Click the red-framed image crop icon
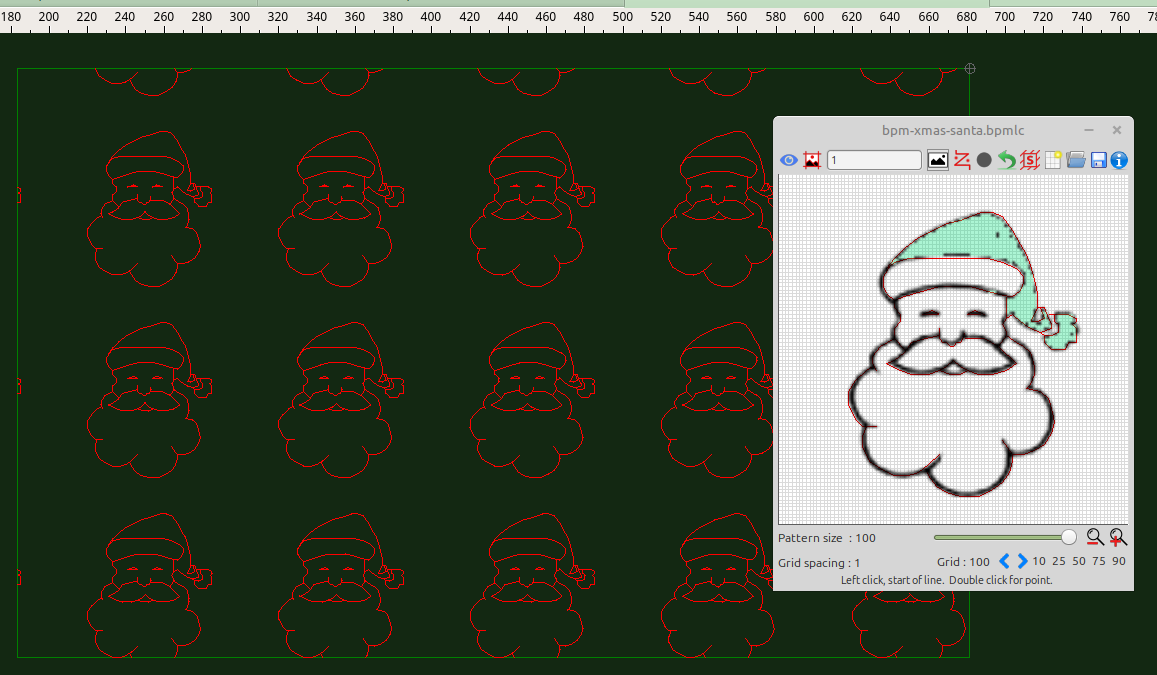 pos(812,160)
